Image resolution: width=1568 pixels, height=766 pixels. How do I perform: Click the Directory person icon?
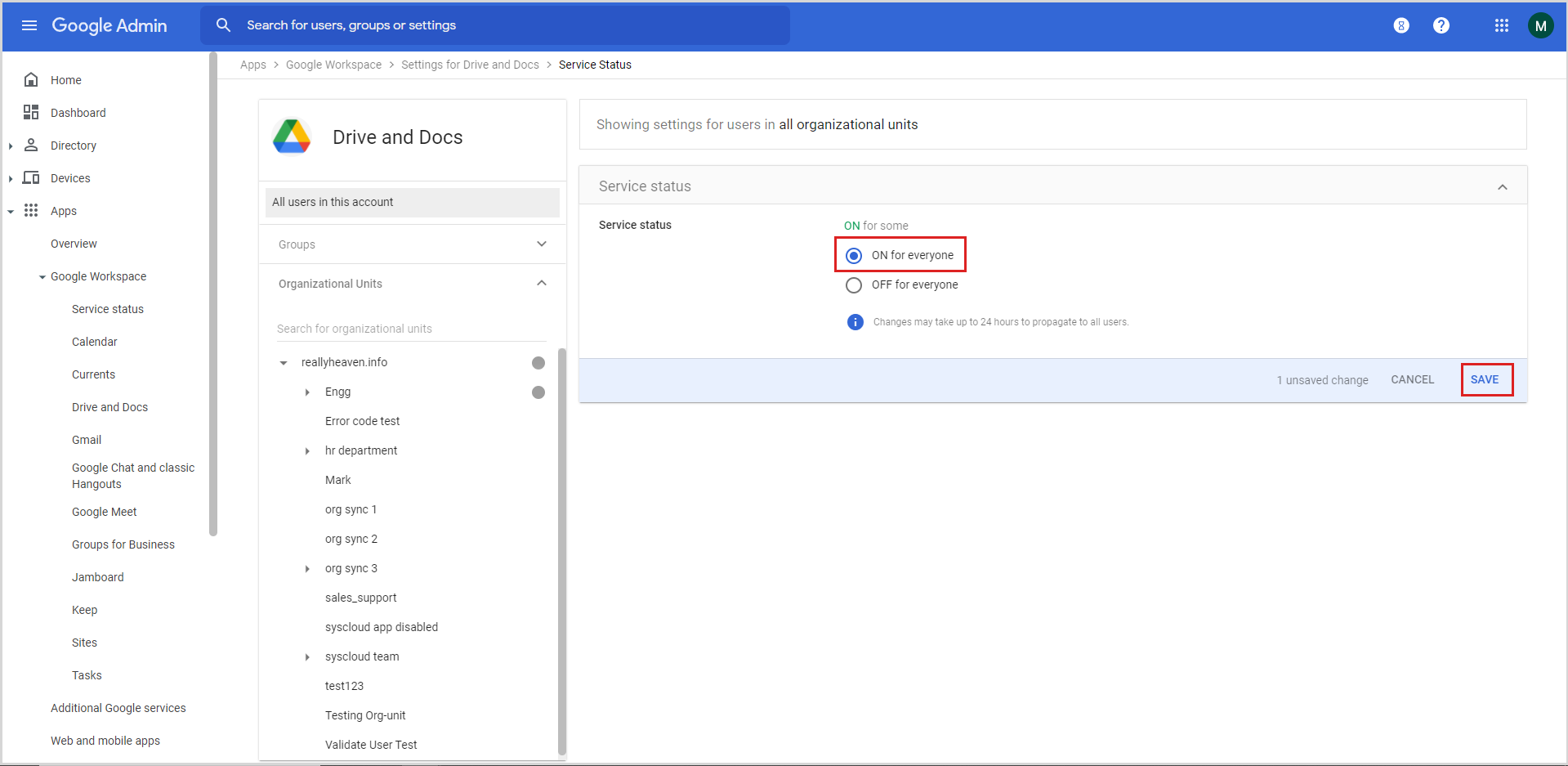coord(31,145)
